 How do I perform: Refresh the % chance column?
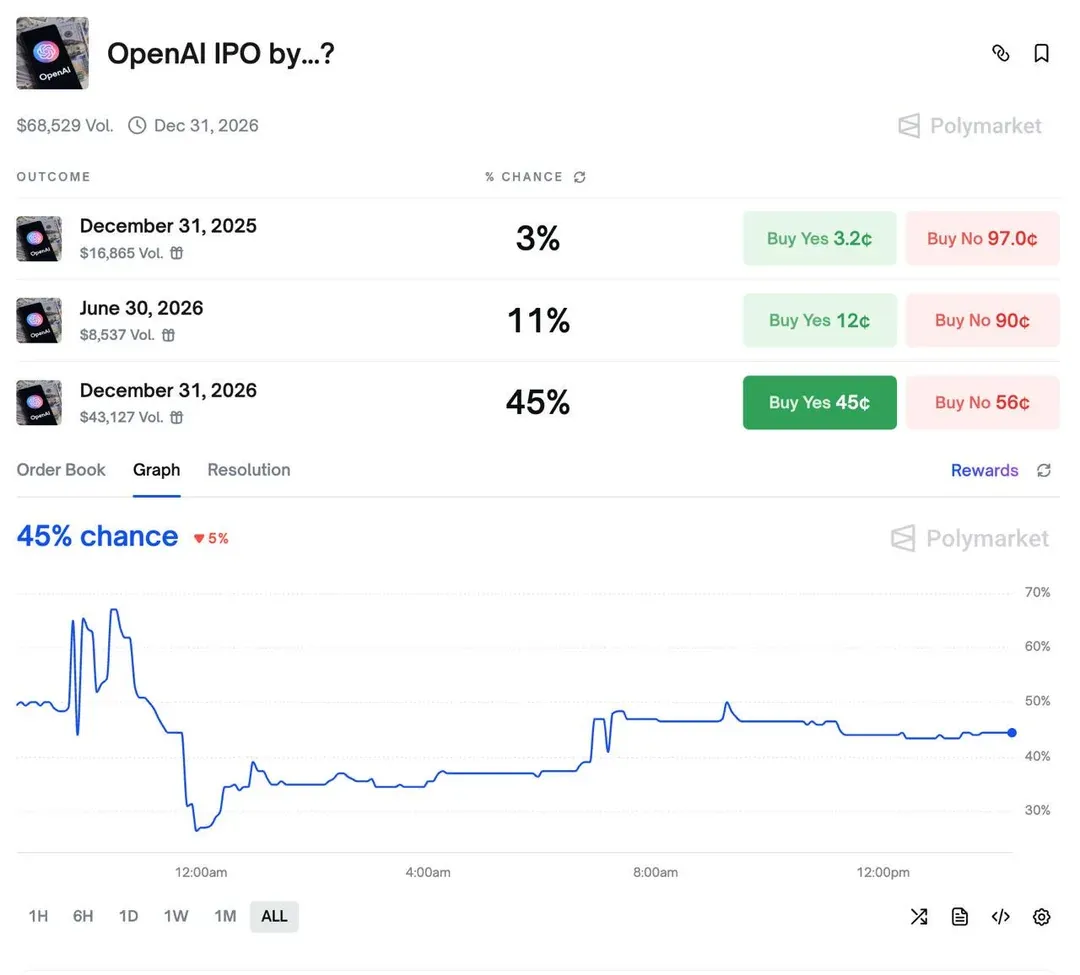(580, 177)
